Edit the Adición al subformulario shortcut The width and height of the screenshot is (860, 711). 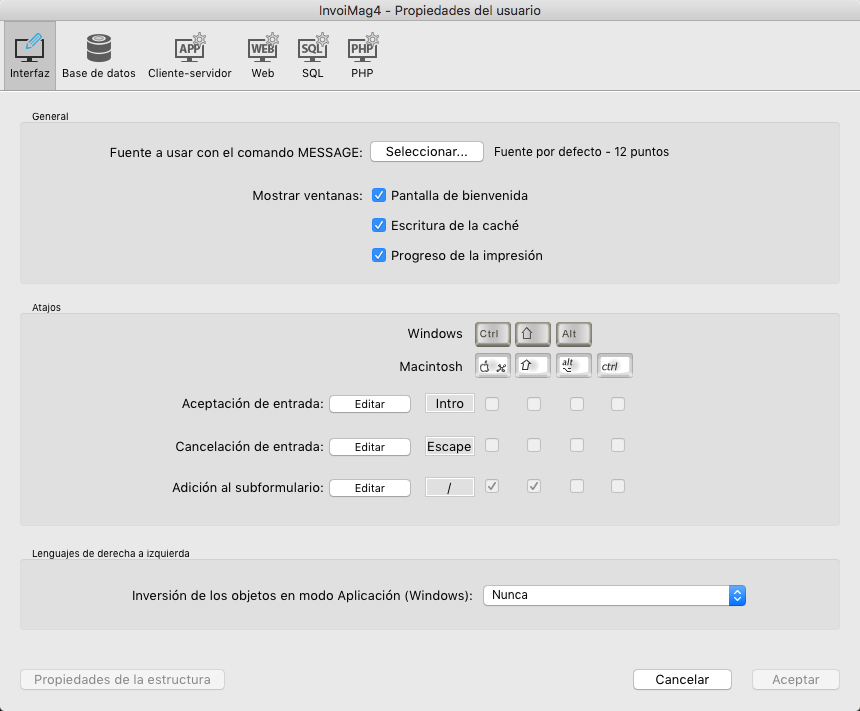[370, 488]
